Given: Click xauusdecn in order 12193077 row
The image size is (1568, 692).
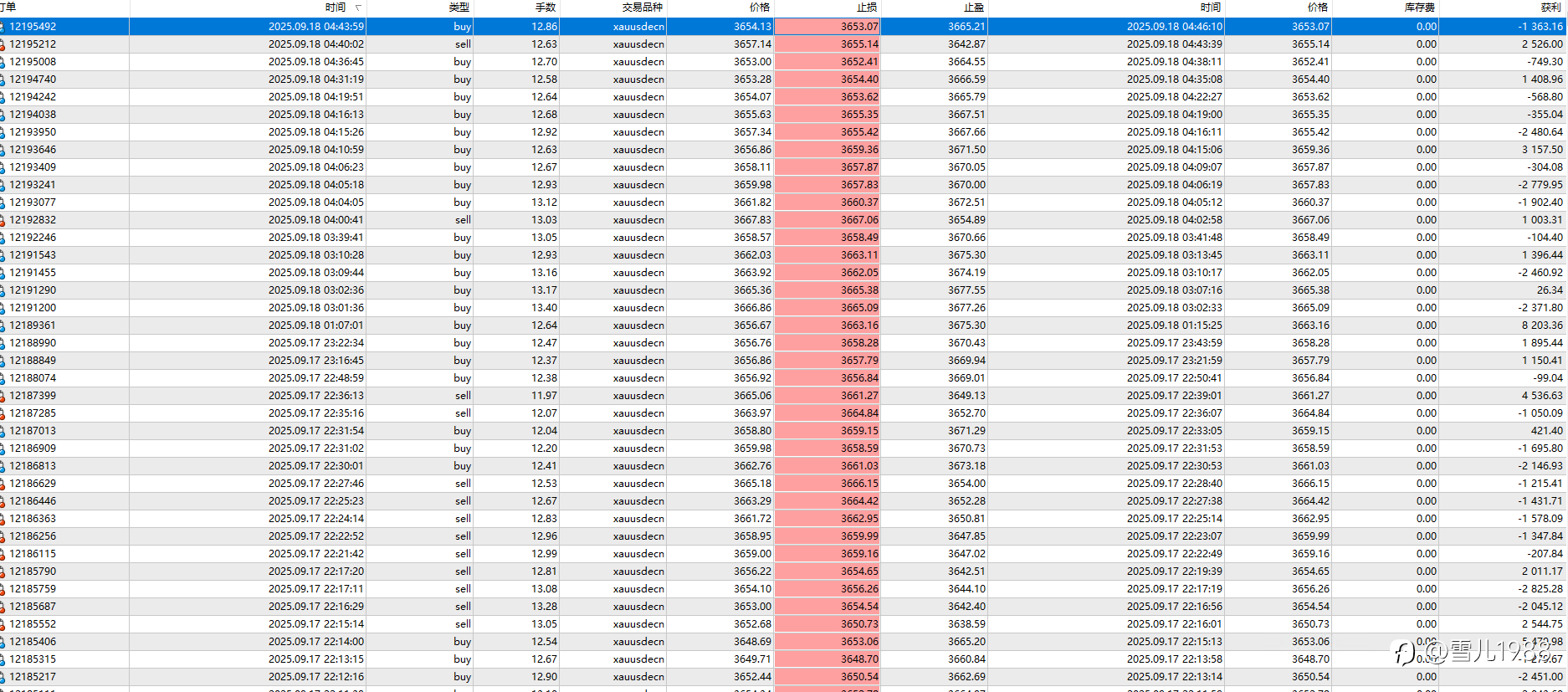Looking at the screenshot, I should 638,202.
